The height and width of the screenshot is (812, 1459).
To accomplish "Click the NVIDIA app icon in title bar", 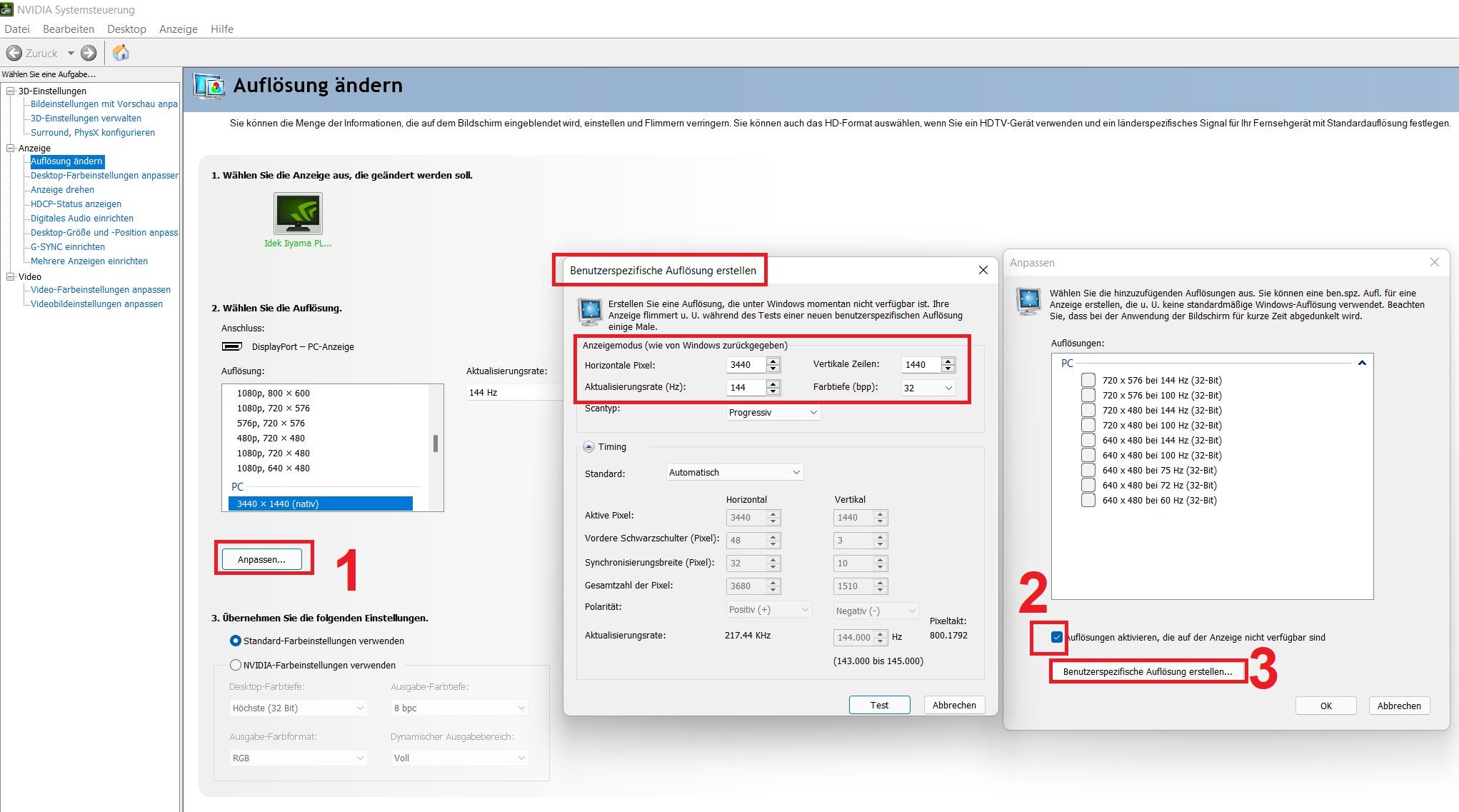I will 6,9.
